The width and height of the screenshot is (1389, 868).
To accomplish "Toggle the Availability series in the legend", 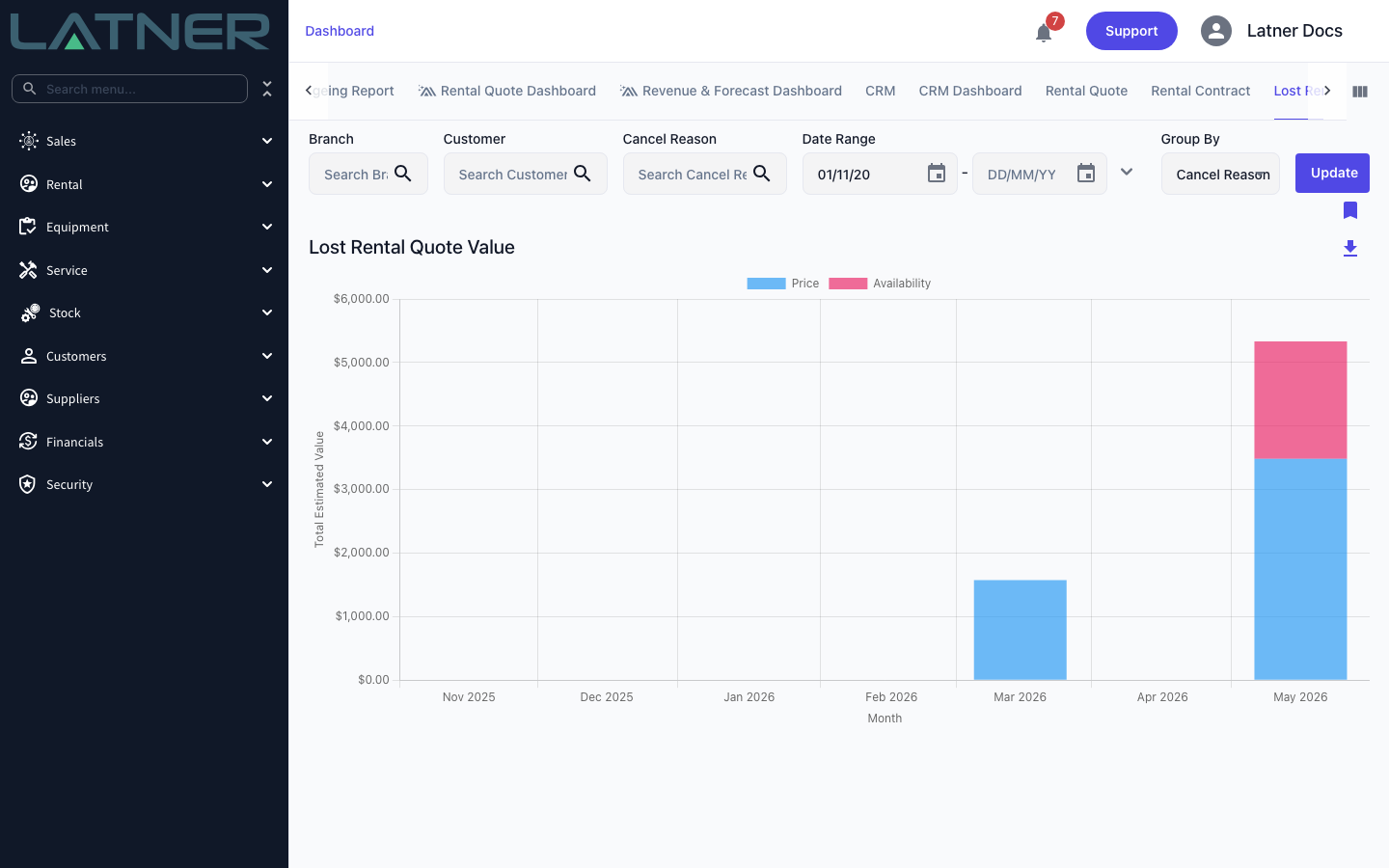I will click(x=880, y=284).
